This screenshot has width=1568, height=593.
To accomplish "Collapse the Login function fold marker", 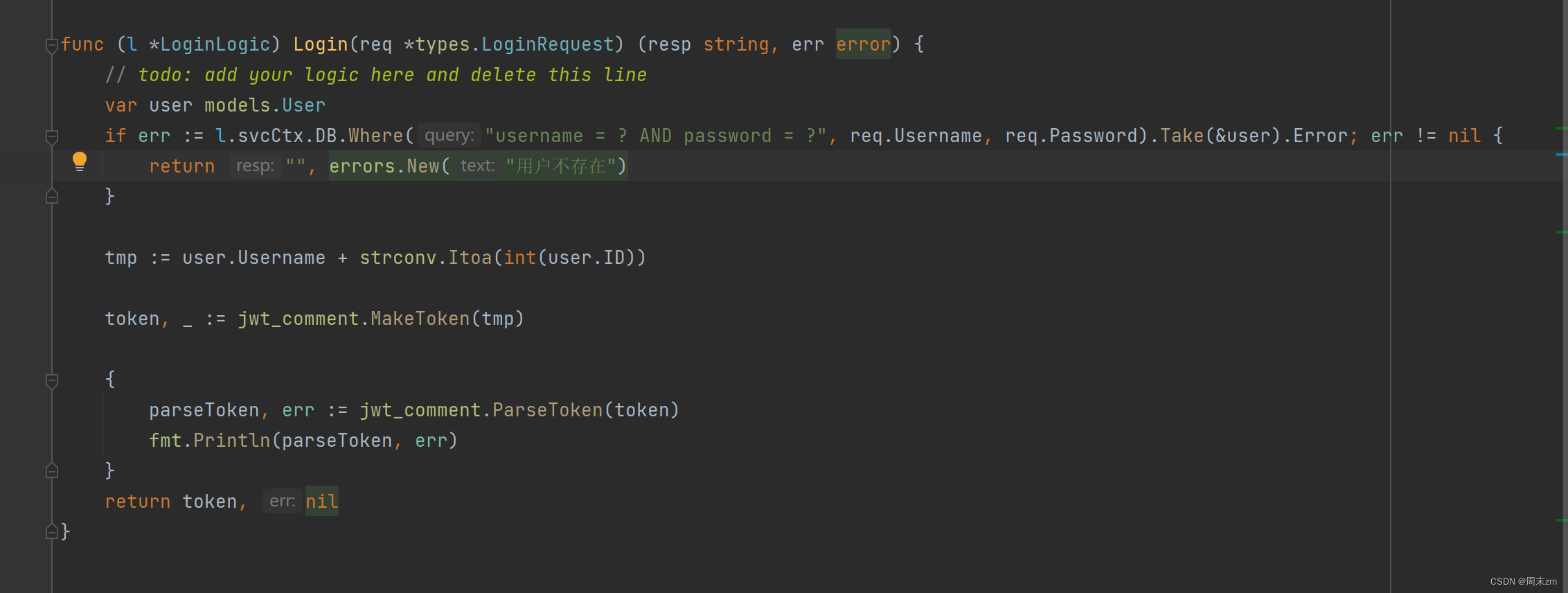I will [x=52, y=46].
